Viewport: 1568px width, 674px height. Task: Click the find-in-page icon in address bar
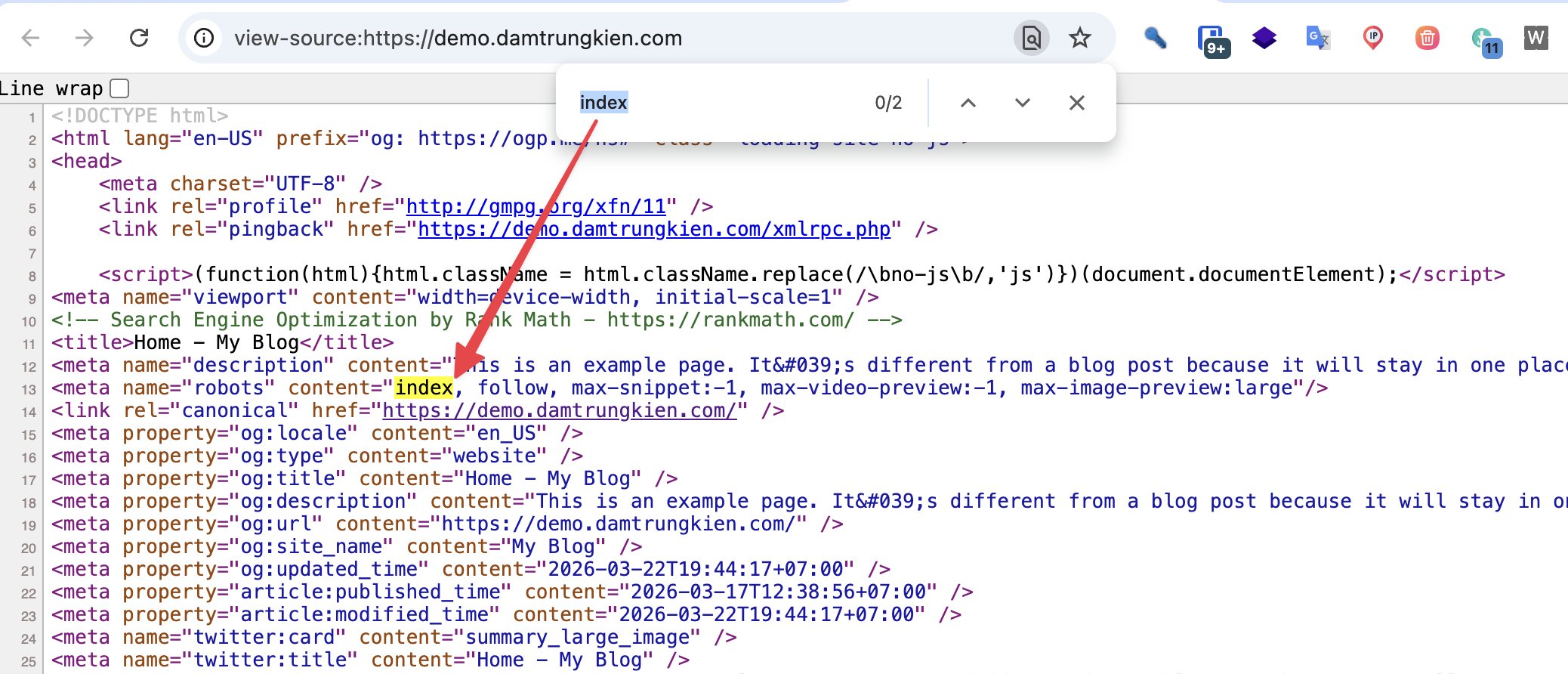coord(1031,38)
